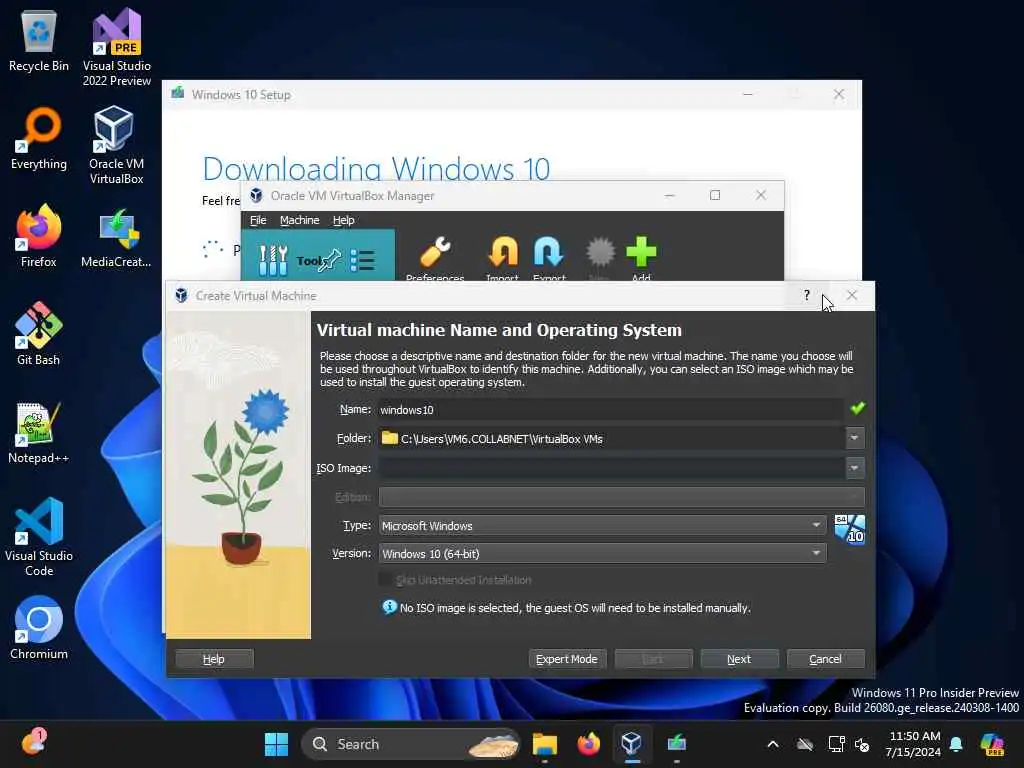Image resolution: width=1024 pixels, height=768 pixels.
Task: Open notification bell in system tray
Action: [956, 744]
